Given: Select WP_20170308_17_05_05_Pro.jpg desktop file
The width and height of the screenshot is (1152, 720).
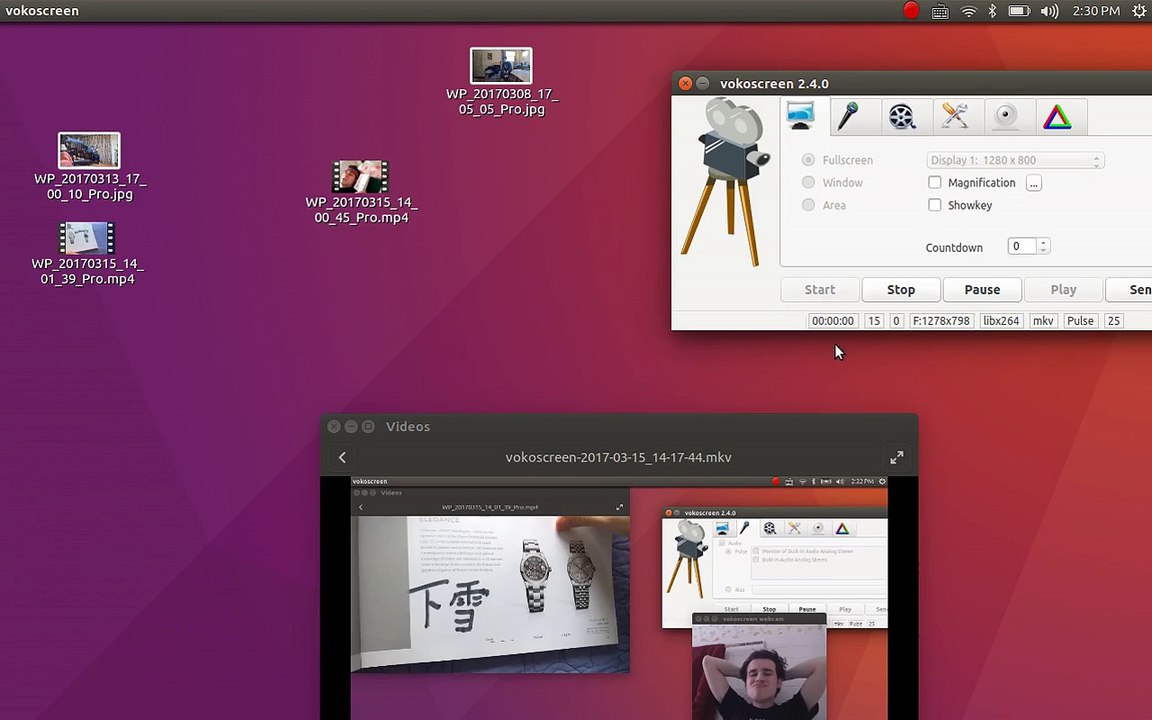Looking at the screenshot, I should [x=502, y=82].
